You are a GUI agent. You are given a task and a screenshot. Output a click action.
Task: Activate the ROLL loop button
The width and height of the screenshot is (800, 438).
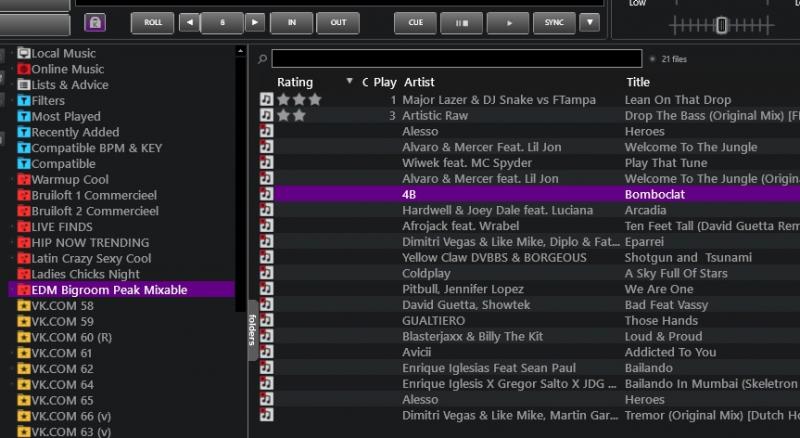(x=153, y=23)
